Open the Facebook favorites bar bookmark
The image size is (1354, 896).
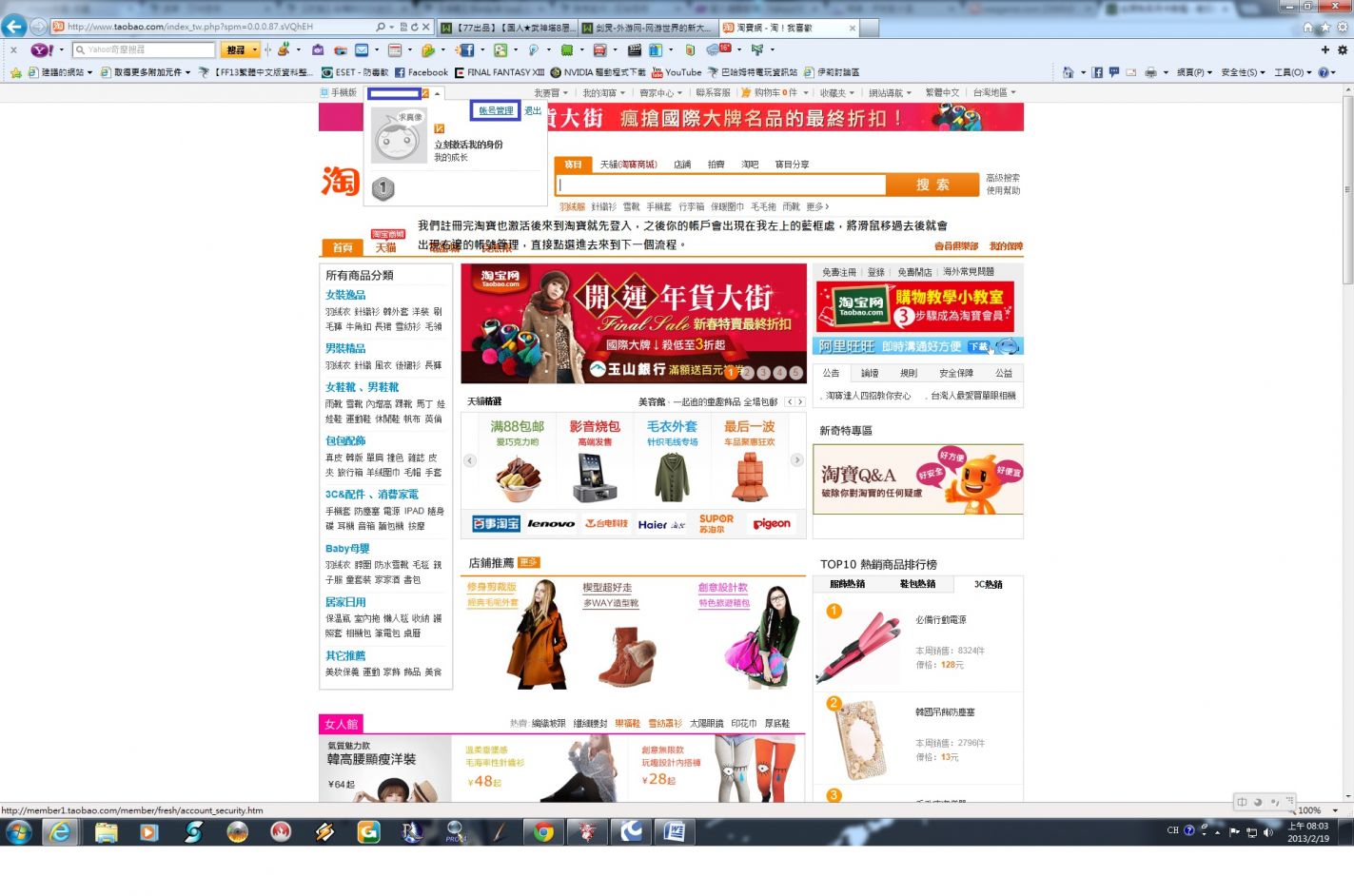tap(422, 72)
